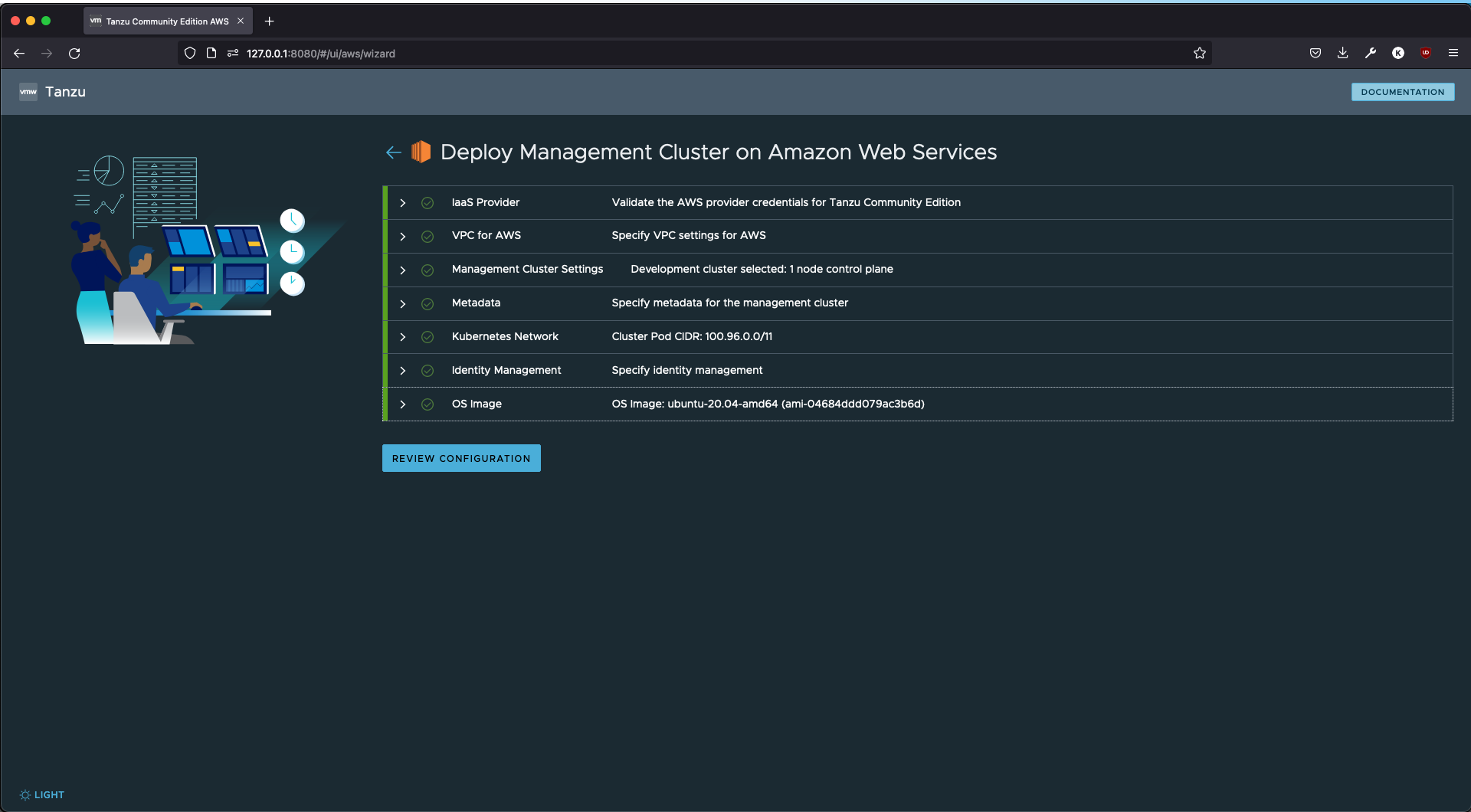Click the uBlock Origin extension icon
The image size is (1471, 812).
click(1426, 54)
